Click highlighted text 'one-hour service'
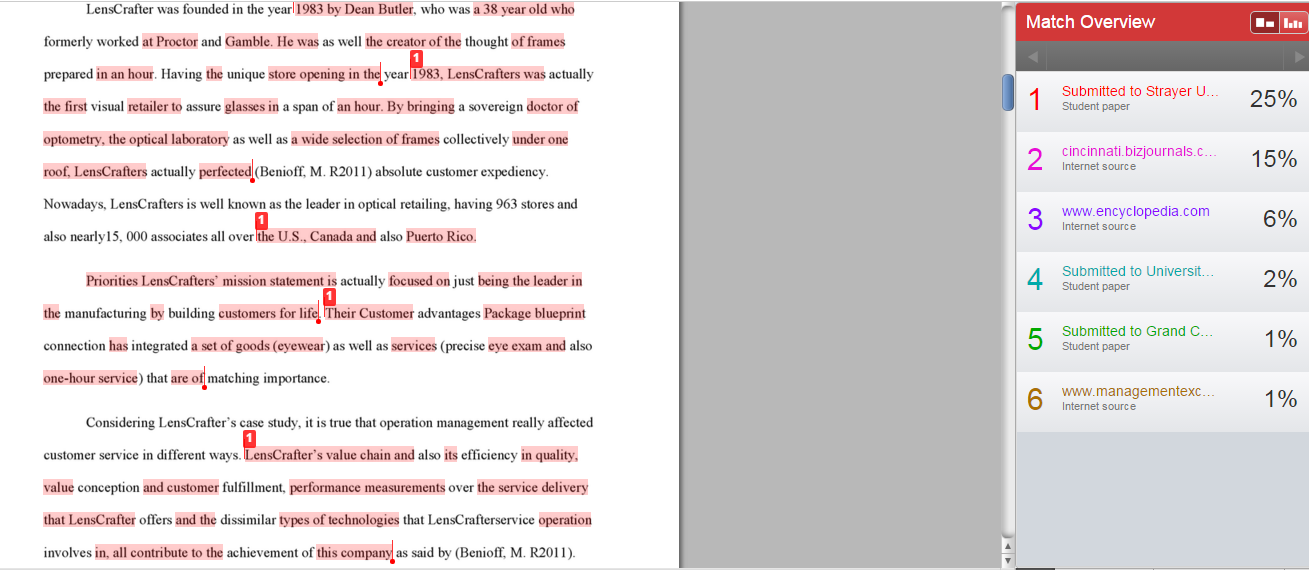1309x570 pixels. tap(90, 378)
